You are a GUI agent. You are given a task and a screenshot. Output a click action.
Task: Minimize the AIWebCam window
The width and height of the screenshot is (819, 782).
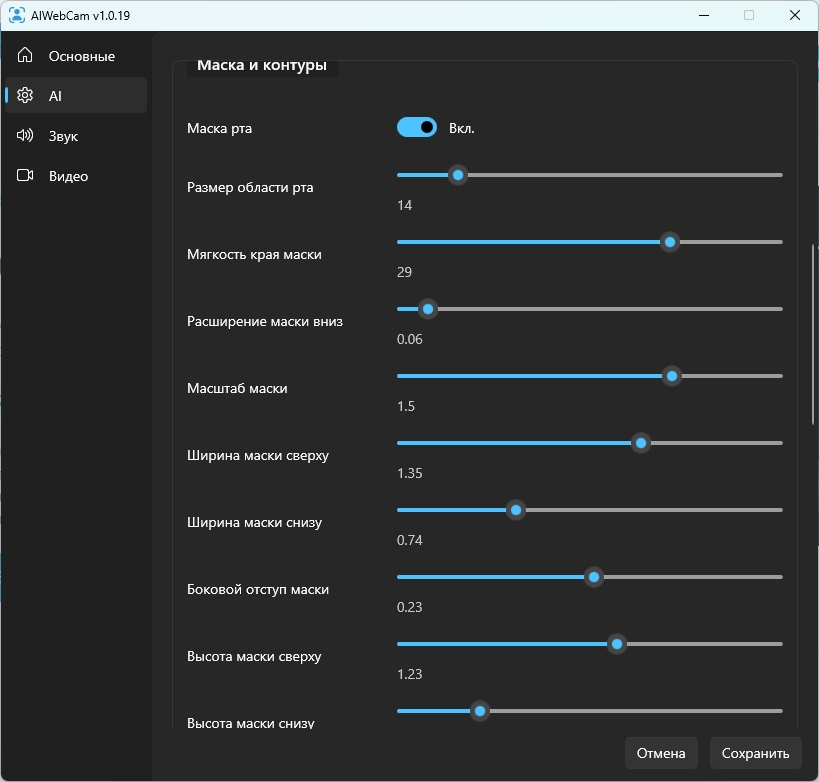(704, 15)
